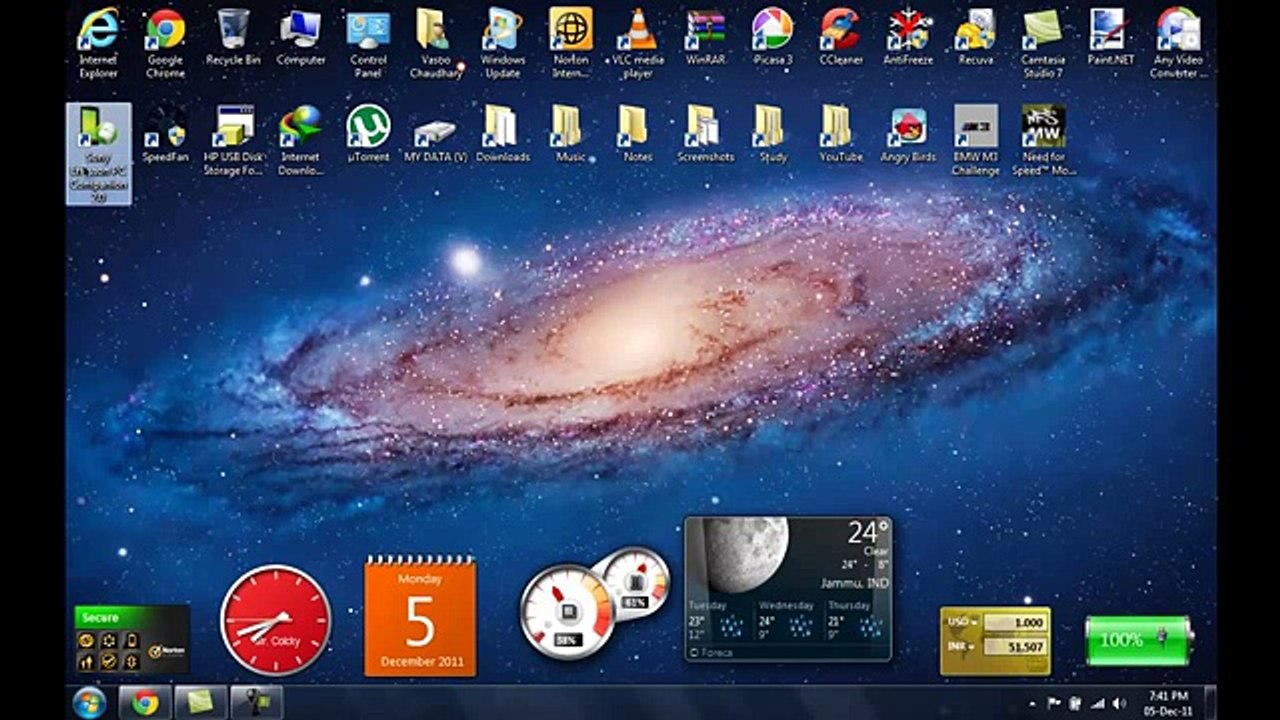This screenshot has height=720, width=1280.
Task: Click the INR amount field 51.507
Action: [x=1014, y=646]
